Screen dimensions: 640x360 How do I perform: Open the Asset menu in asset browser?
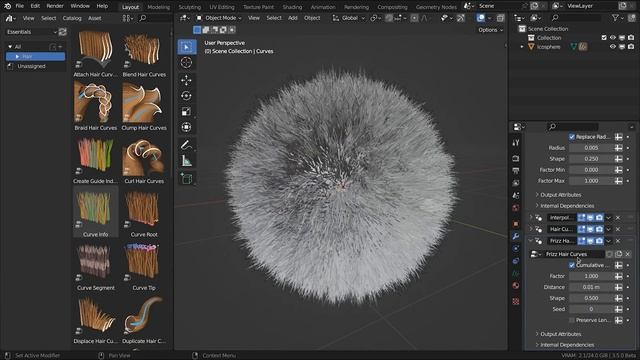click(95, 18)
